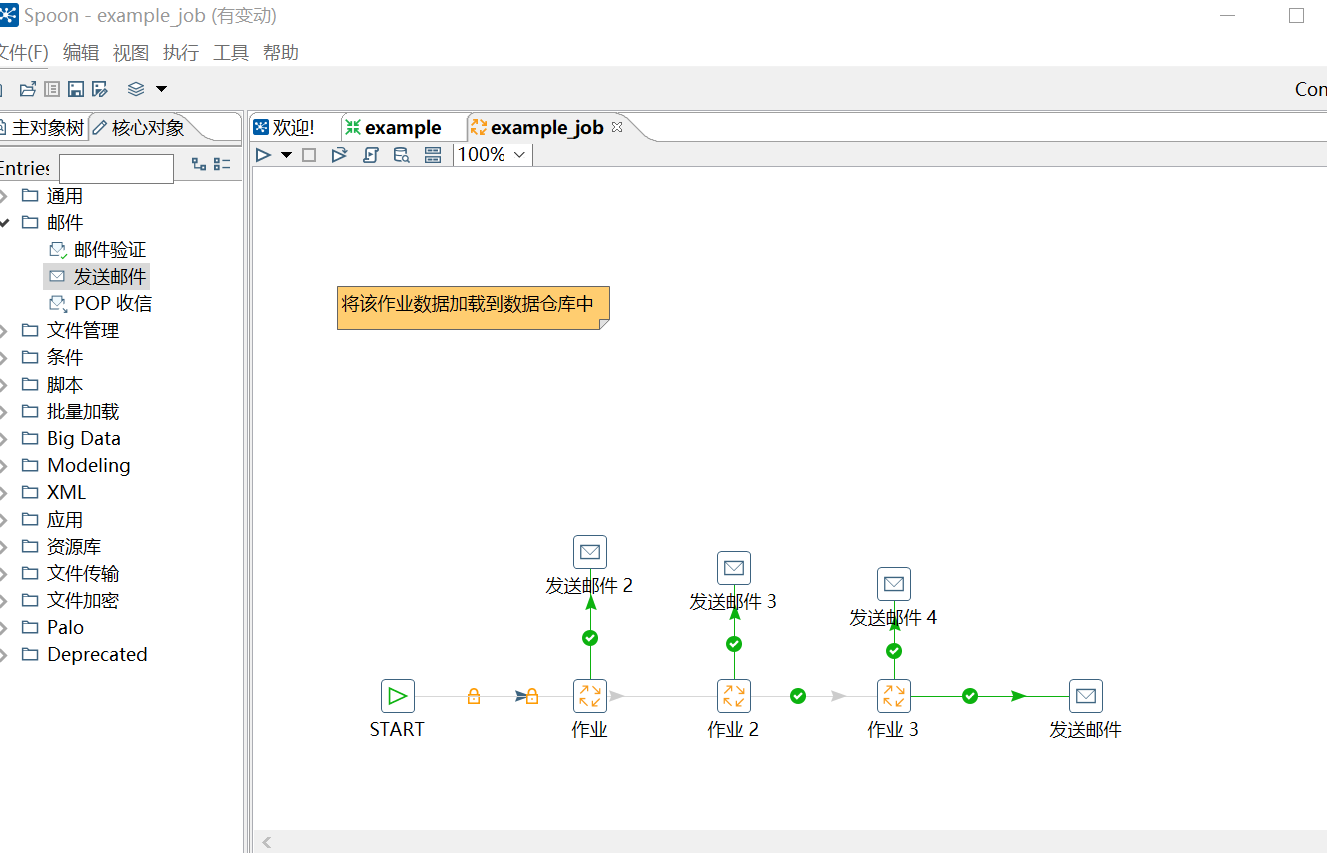This screenshot has width=1327, height=853.
Task: Select the 作业 job entry icon
Action: (x=590, y=696)
